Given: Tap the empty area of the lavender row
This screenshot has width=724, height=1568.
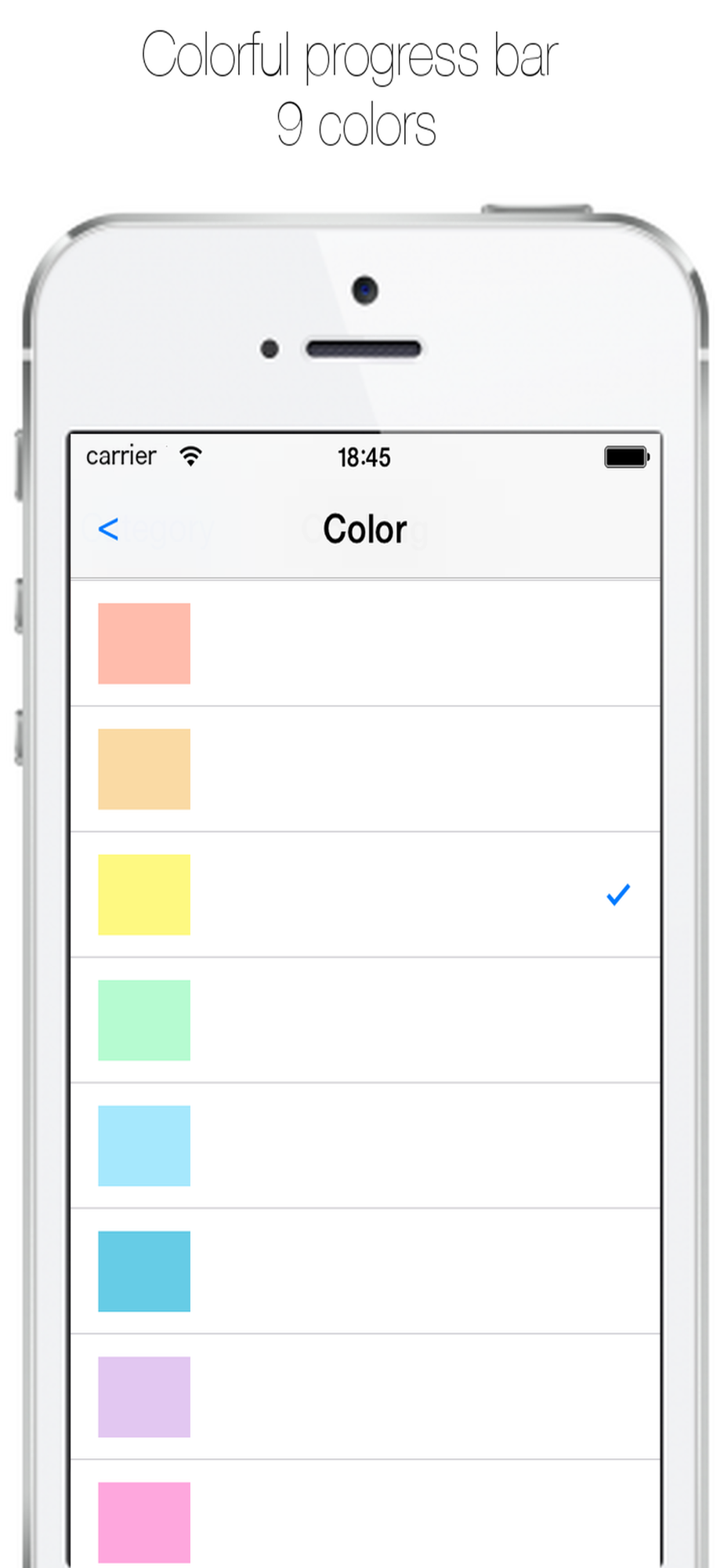Looking at the screenshot, I should pos(423,1396).
